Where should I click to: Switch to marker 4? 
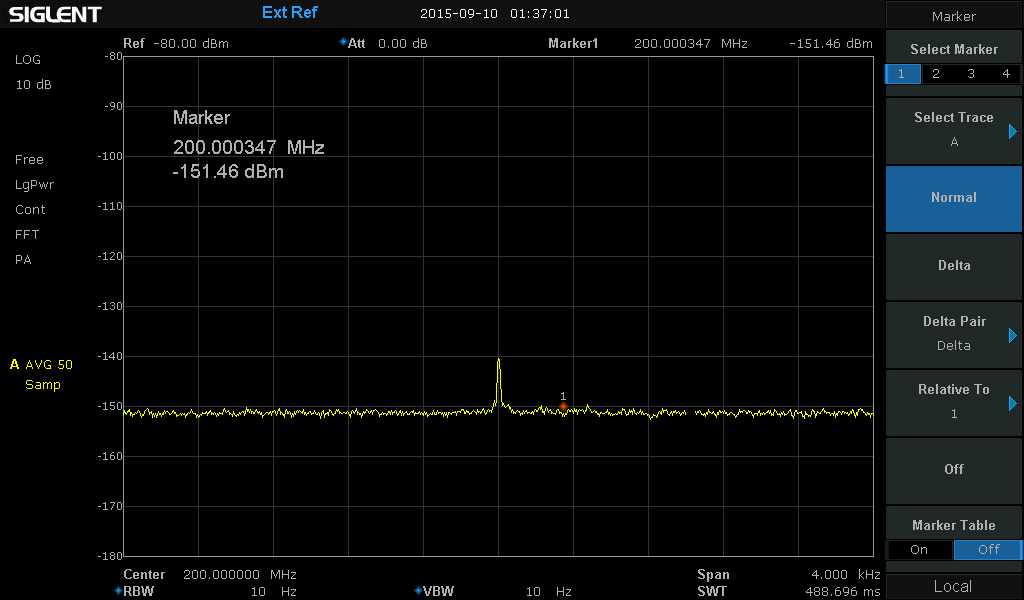click(1005, 74)
